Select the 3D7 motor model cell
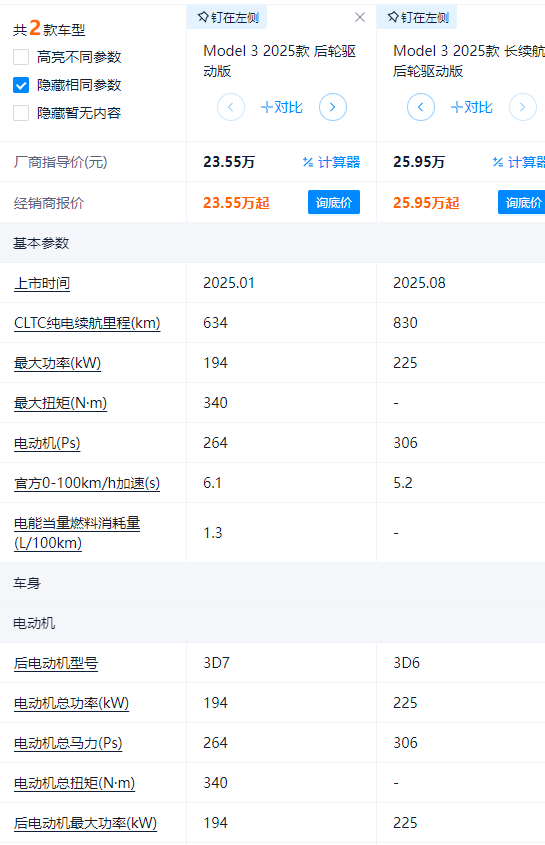 tap(216, 663)
